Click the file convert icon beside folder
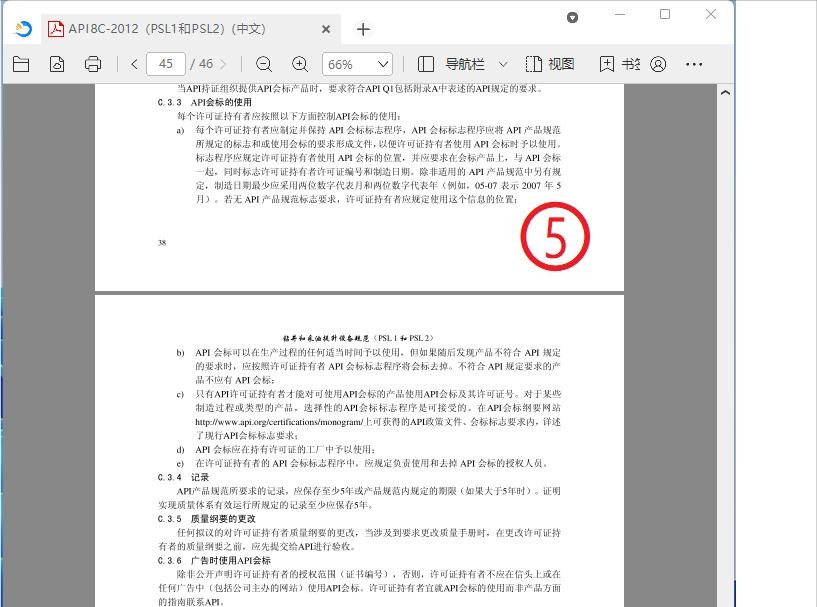This screenshot has height=607, width=817. coord(57,64)
